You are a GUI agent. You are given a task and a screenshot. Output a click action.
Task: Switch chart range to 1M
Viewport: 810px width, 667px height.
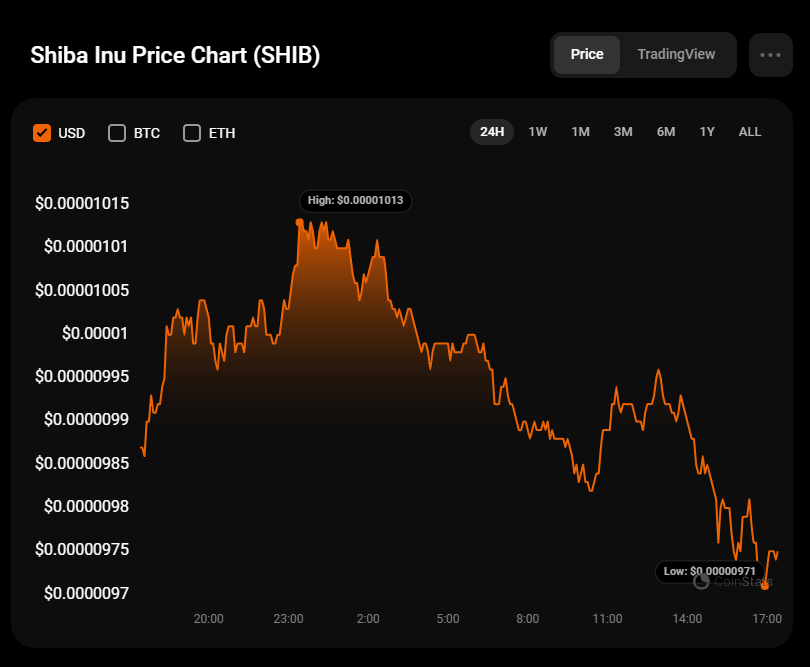581,132
